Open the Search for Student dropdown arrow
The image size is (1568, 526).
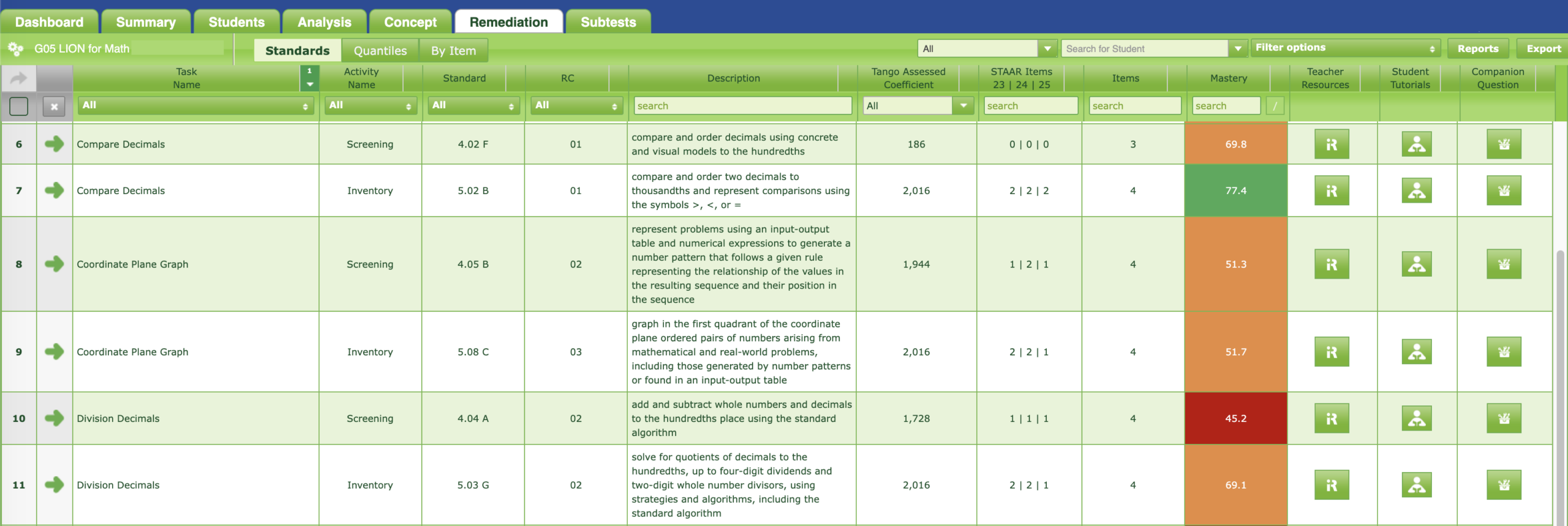click(x=1238, y=48)
